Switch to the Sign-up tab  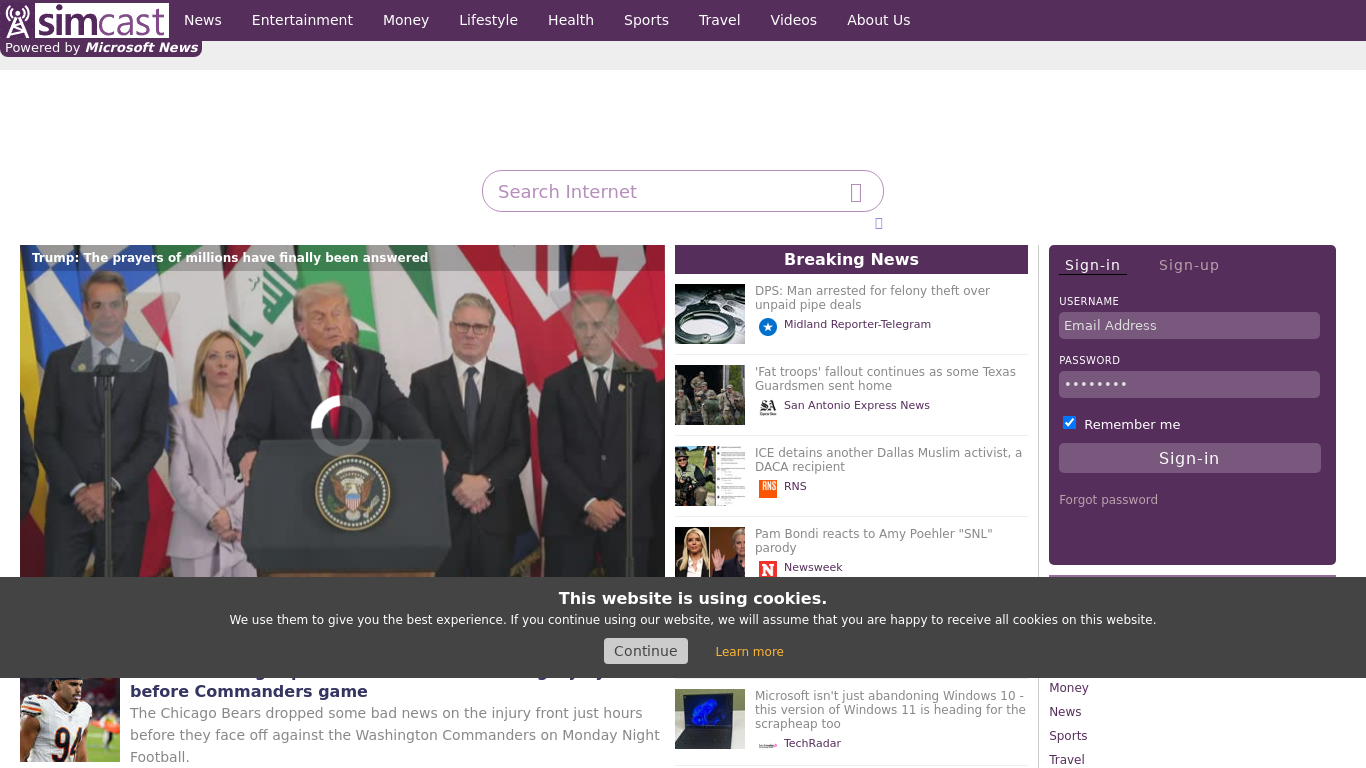(x=1188, y=265)
